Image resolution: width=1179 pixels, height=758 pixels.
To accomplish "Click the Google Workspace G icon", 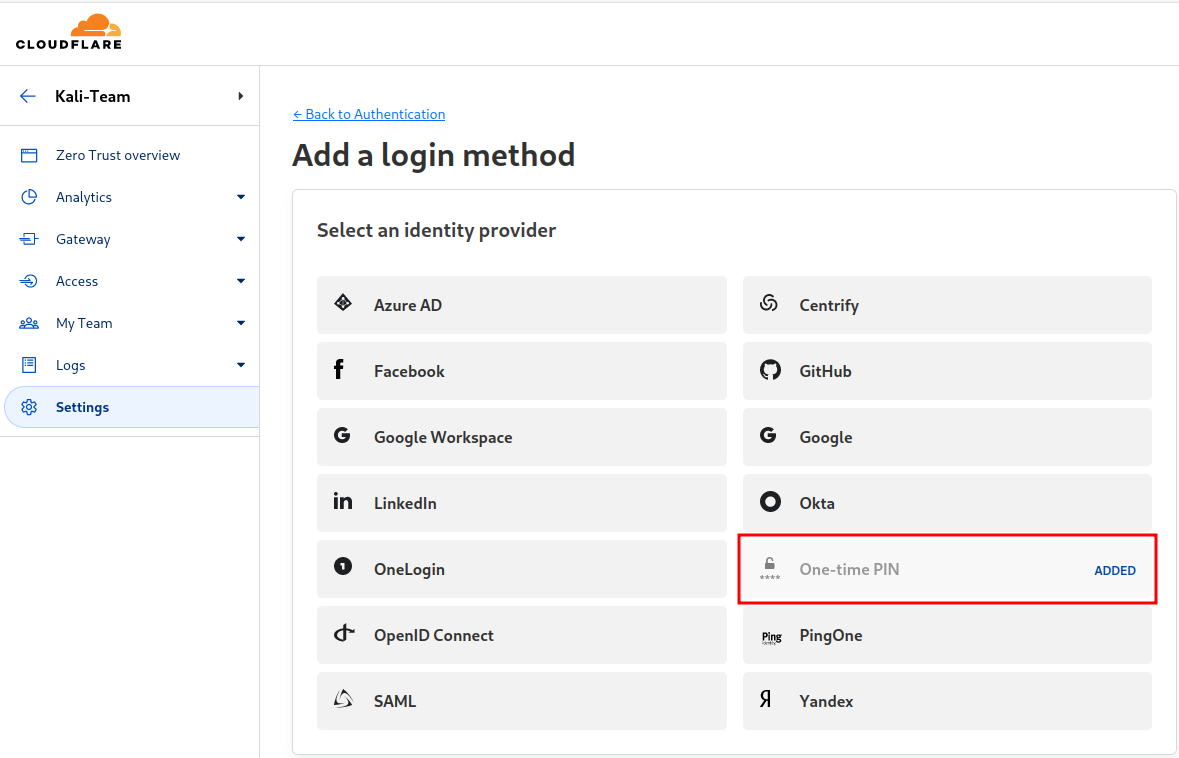I will [342, 435].
